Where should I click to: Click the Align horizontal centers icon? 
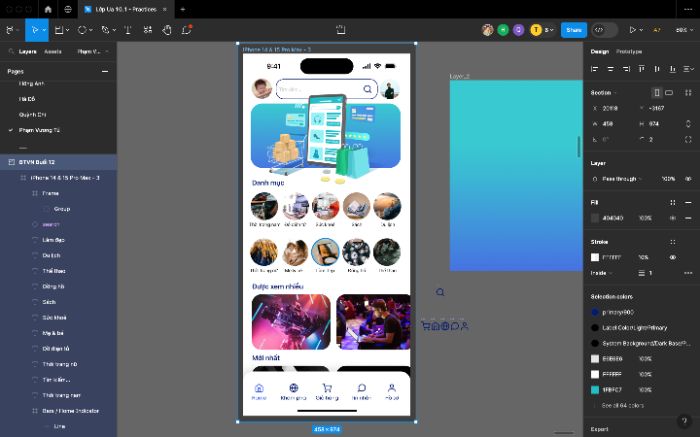[610, 69]
